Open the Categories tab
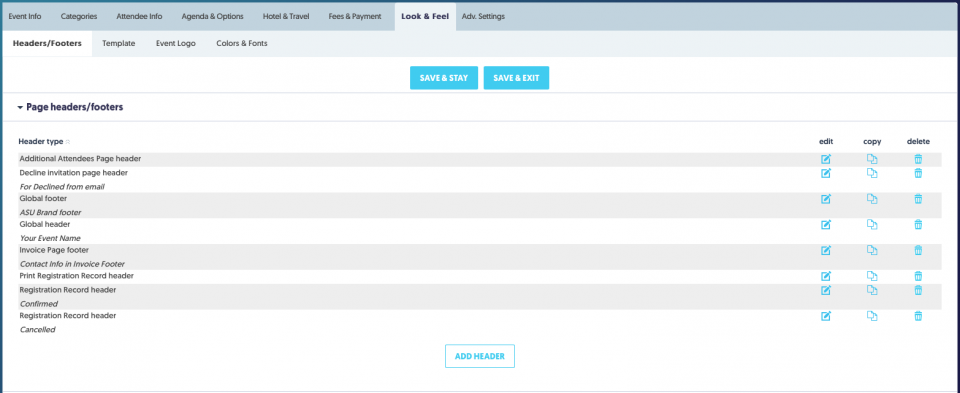 79,17
